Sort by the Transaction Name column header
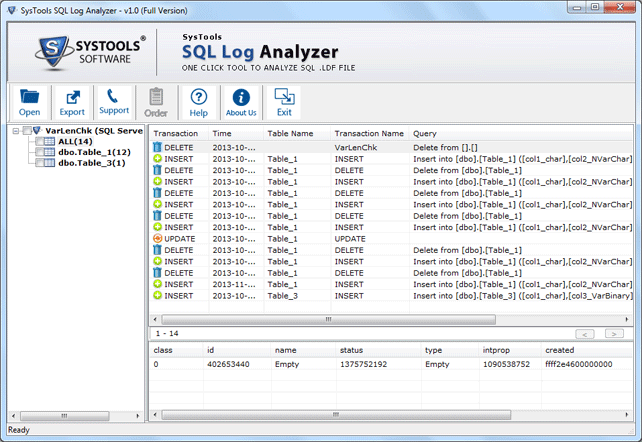Image resolution: width=642 pixels, height=442 pixels. (x=370, y=133)
